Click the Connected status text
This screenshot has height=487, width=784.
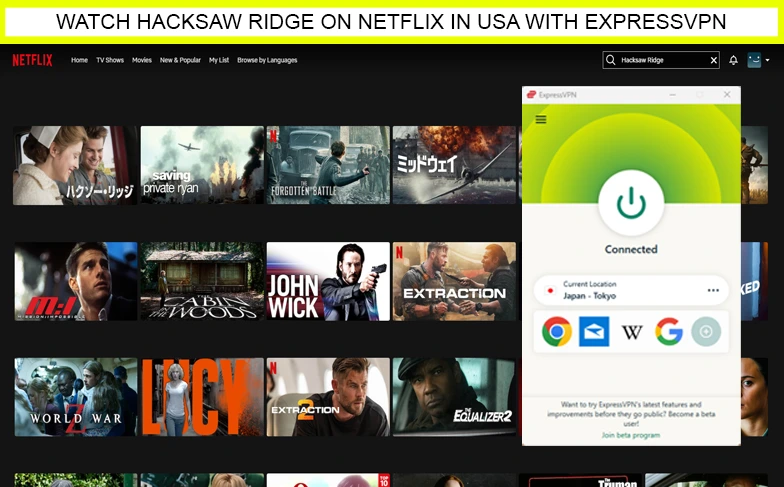[631, 249]
